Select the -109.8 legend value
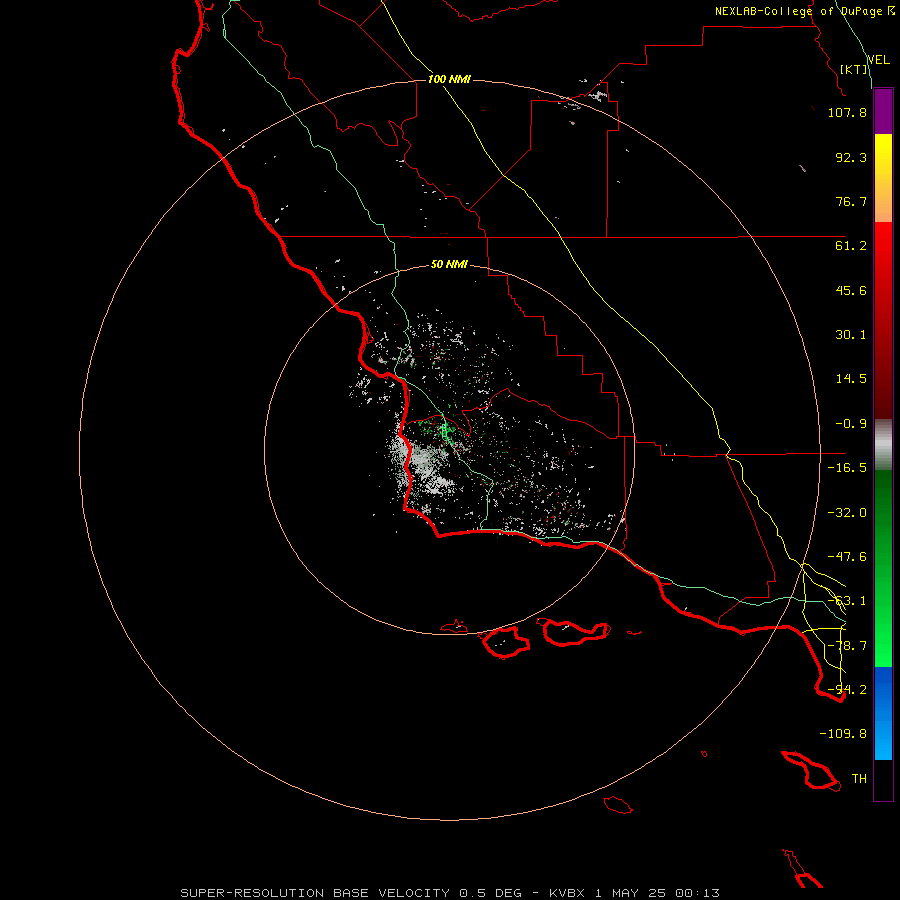This screenshot has height=900, width=900. [x=843, y=734]
